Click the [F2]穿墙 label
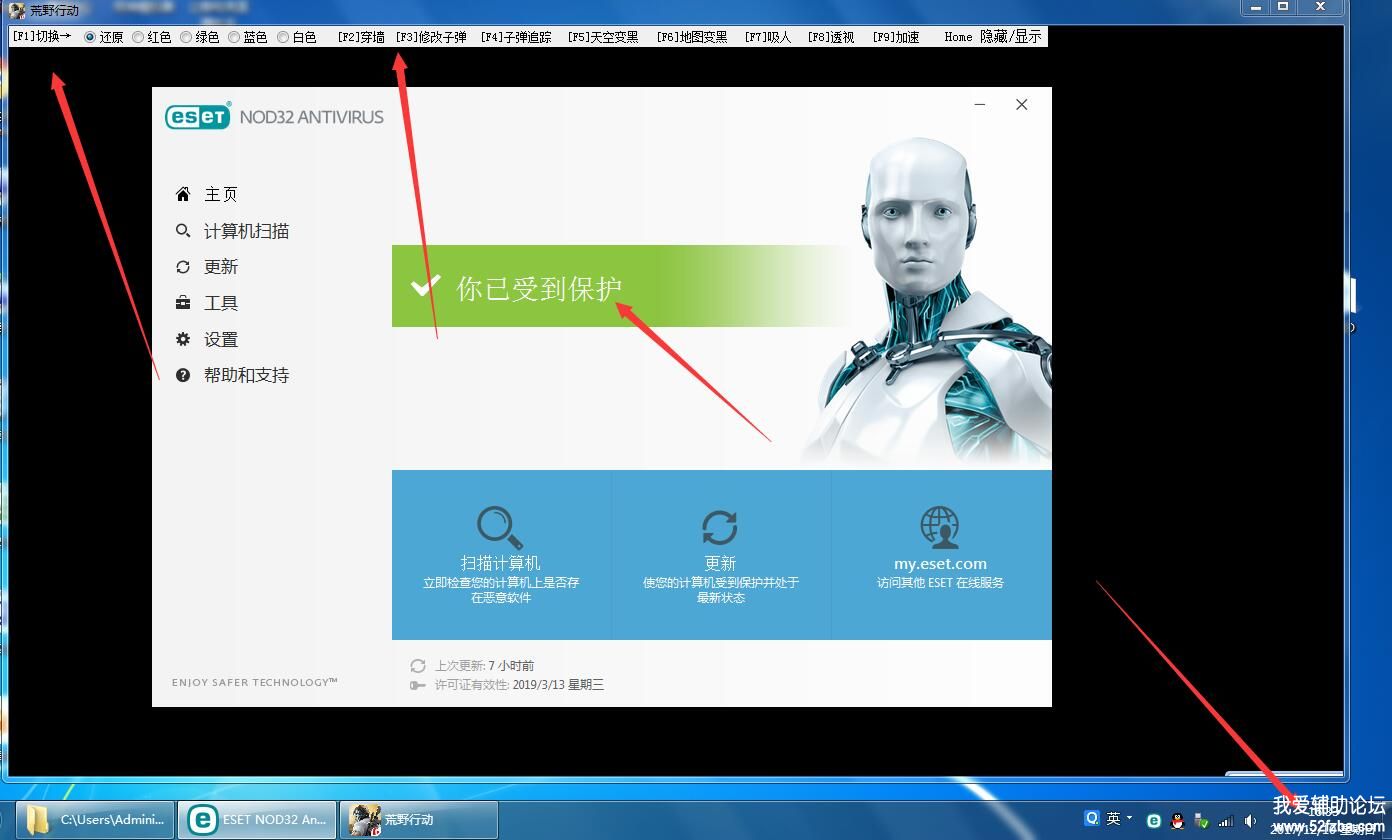Viewport: 1392px width, 840px height. 361,37
